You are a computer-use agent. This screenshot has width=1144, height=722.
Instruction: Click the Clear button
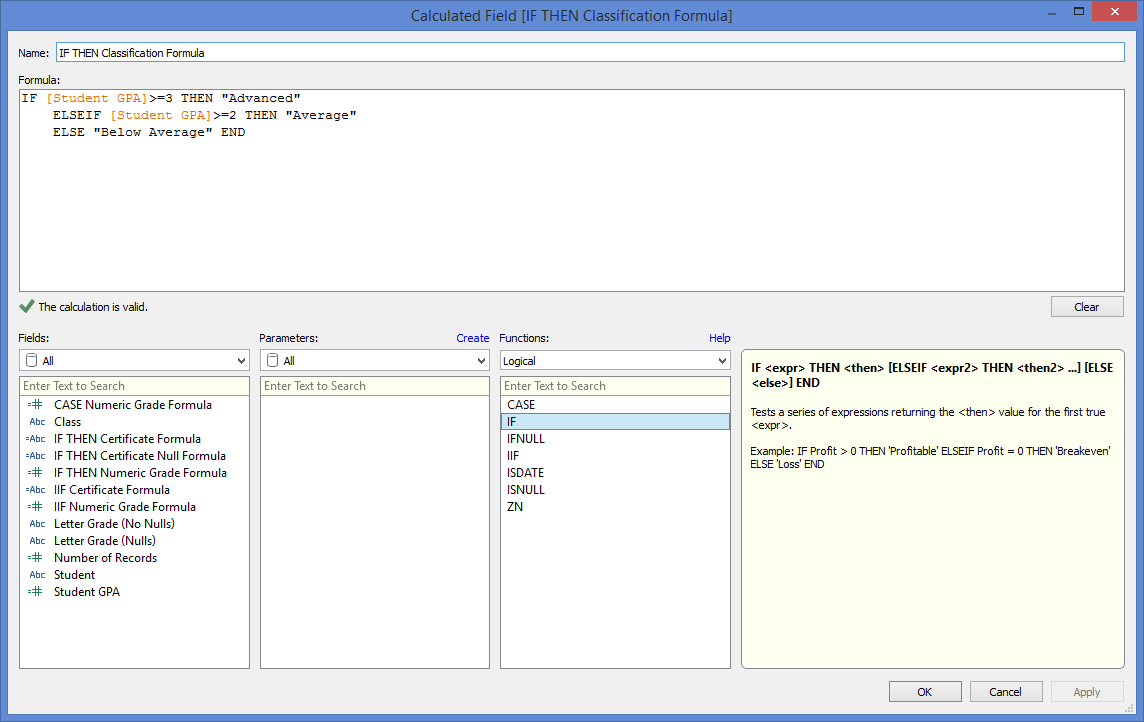pos(1086,307)
